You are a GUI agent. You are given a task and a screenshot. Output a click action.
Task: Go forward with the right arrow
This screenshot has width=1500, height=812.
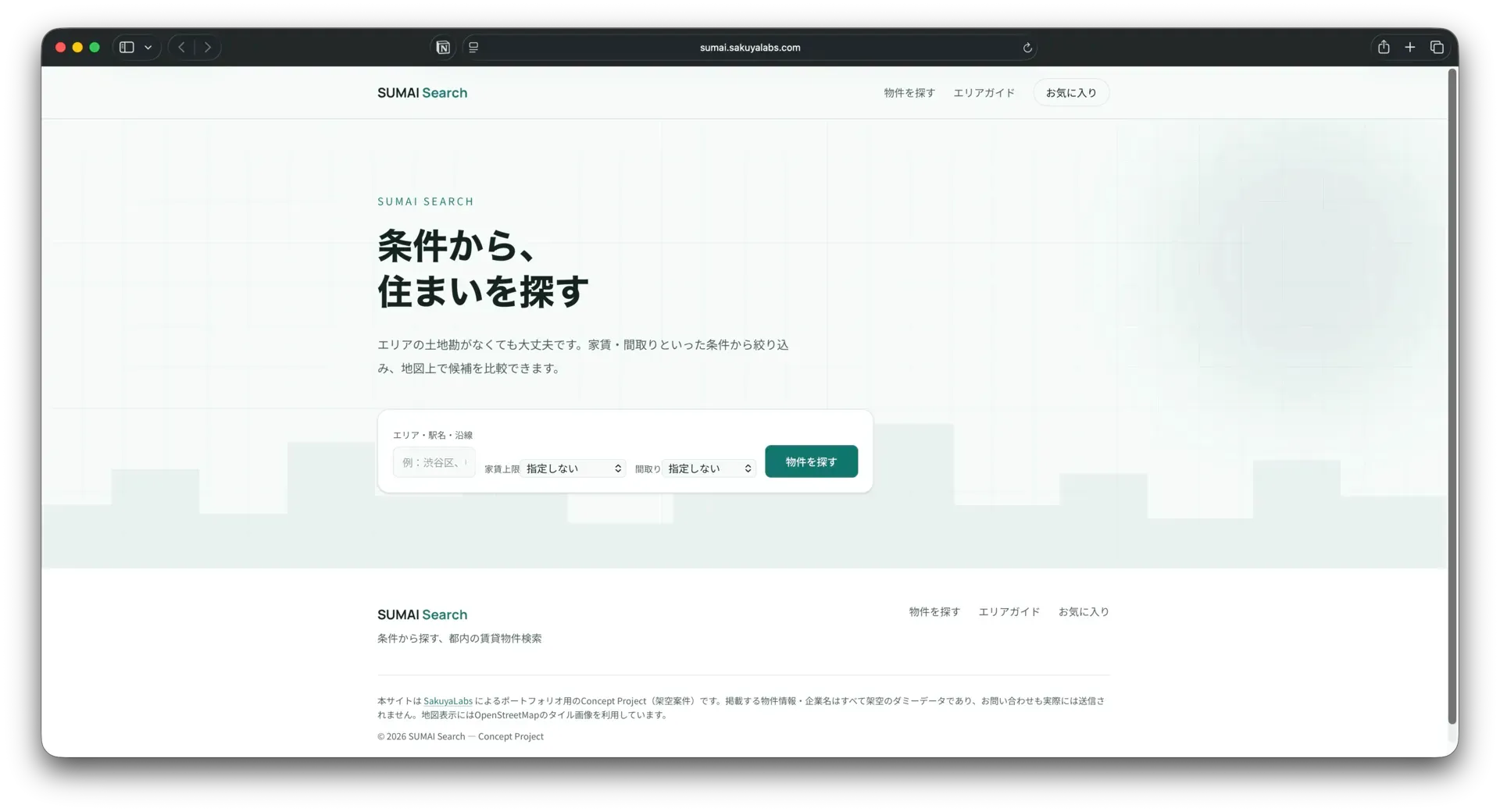pyautogui.click(x=208, y=48)
